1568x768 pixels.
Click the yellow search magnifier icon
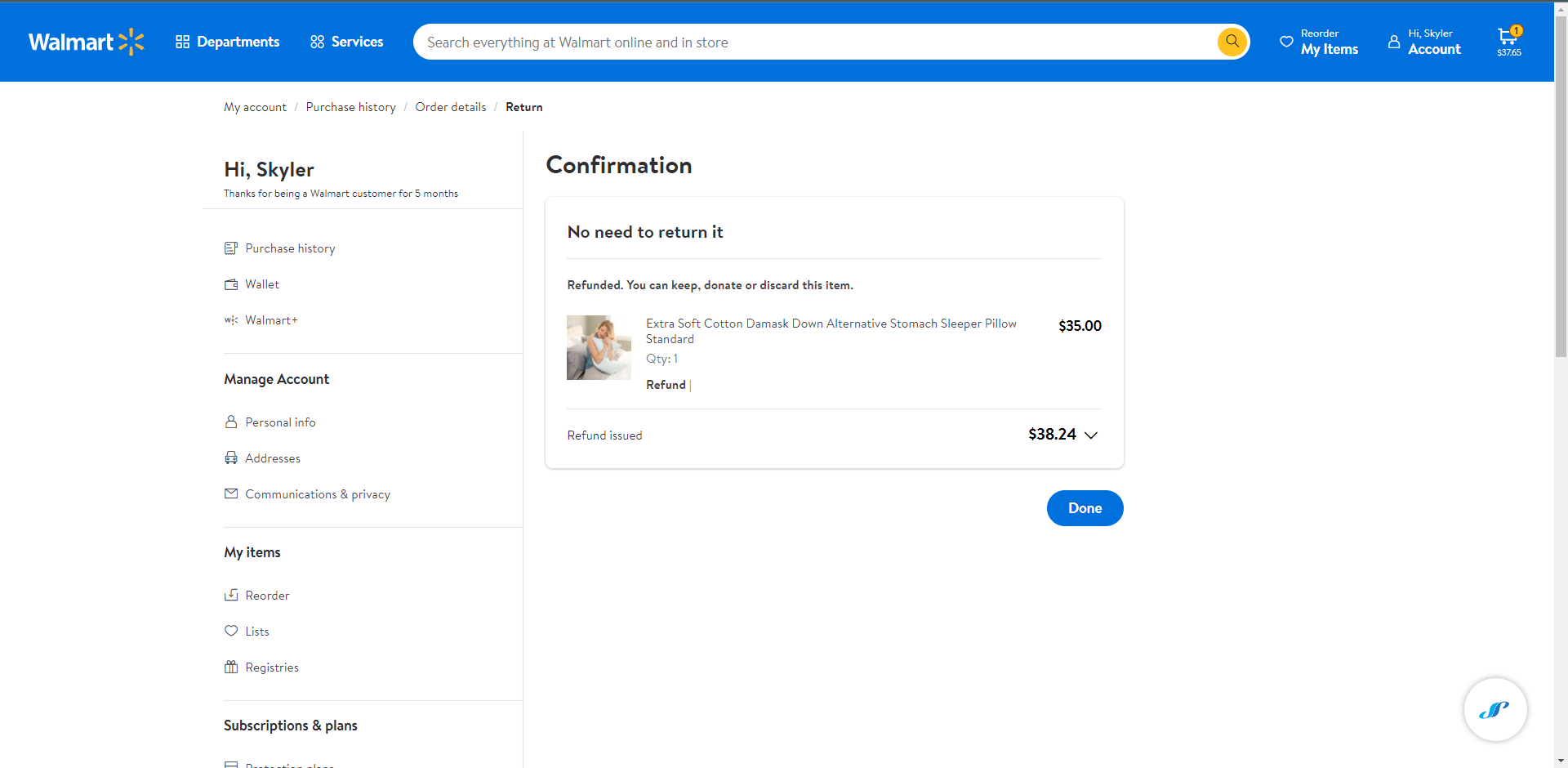[x=1232, y=42]
